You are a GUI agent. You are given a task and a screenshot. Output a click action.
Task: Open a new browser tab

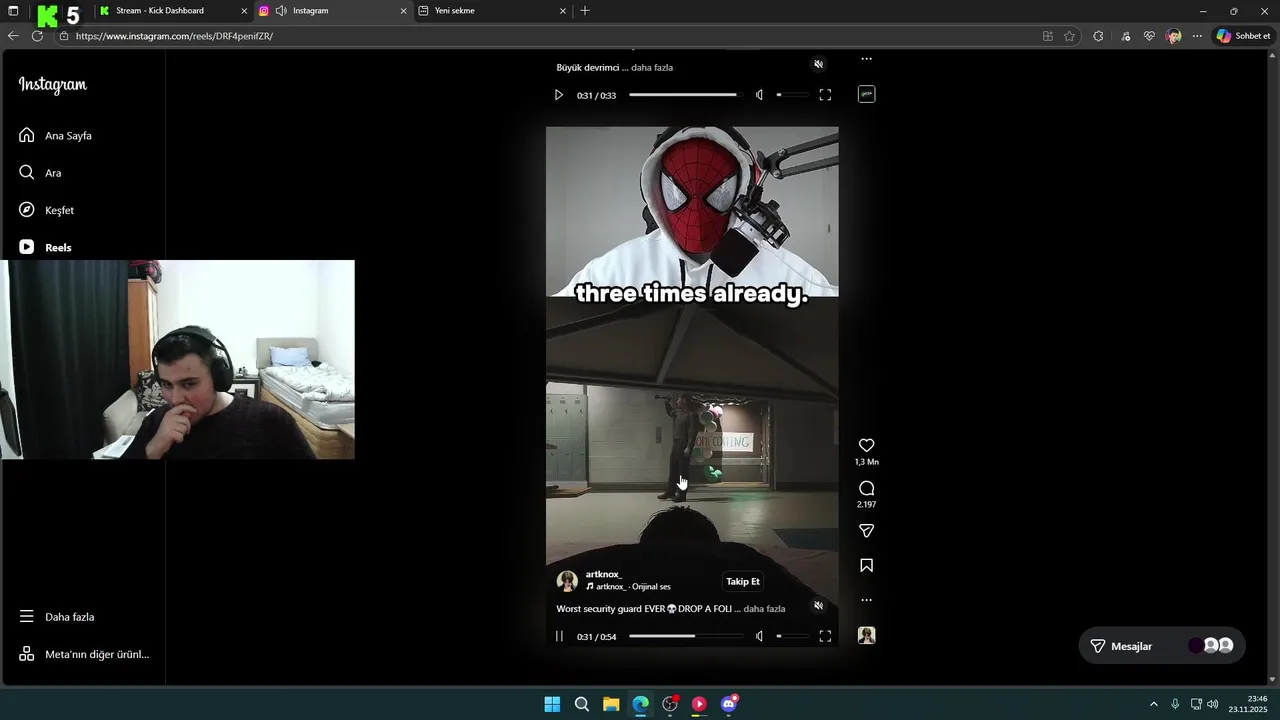click(x=585, y=11)
